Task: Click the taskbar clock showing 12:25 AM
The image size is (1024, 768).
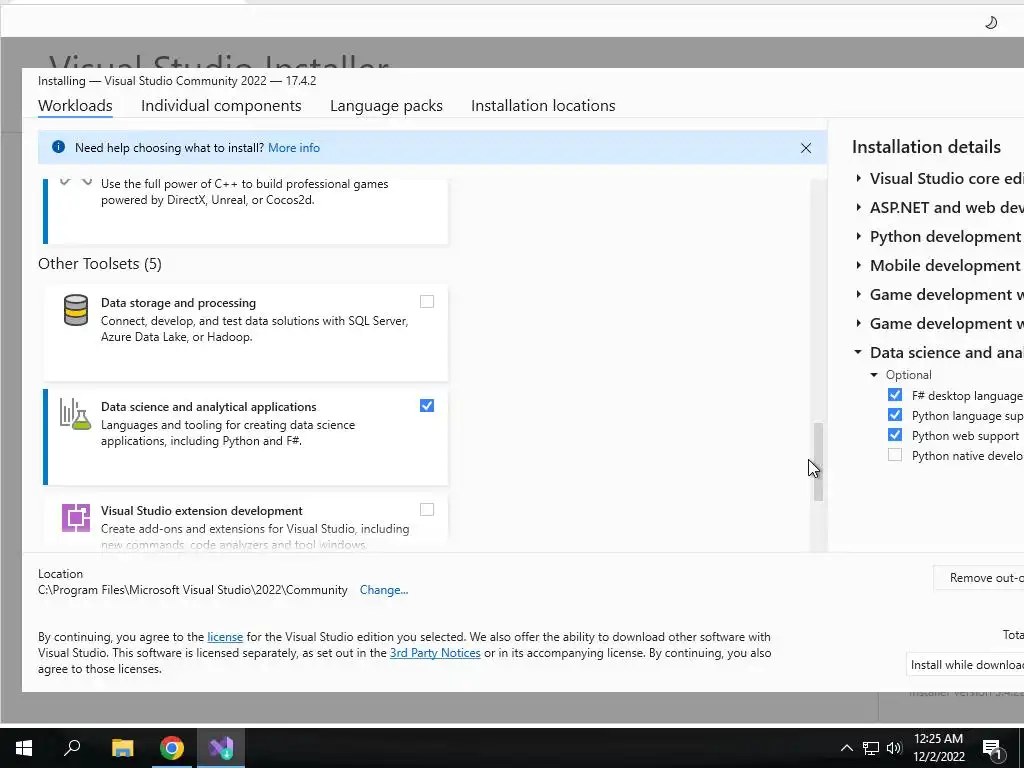Action: pos(938,748)
